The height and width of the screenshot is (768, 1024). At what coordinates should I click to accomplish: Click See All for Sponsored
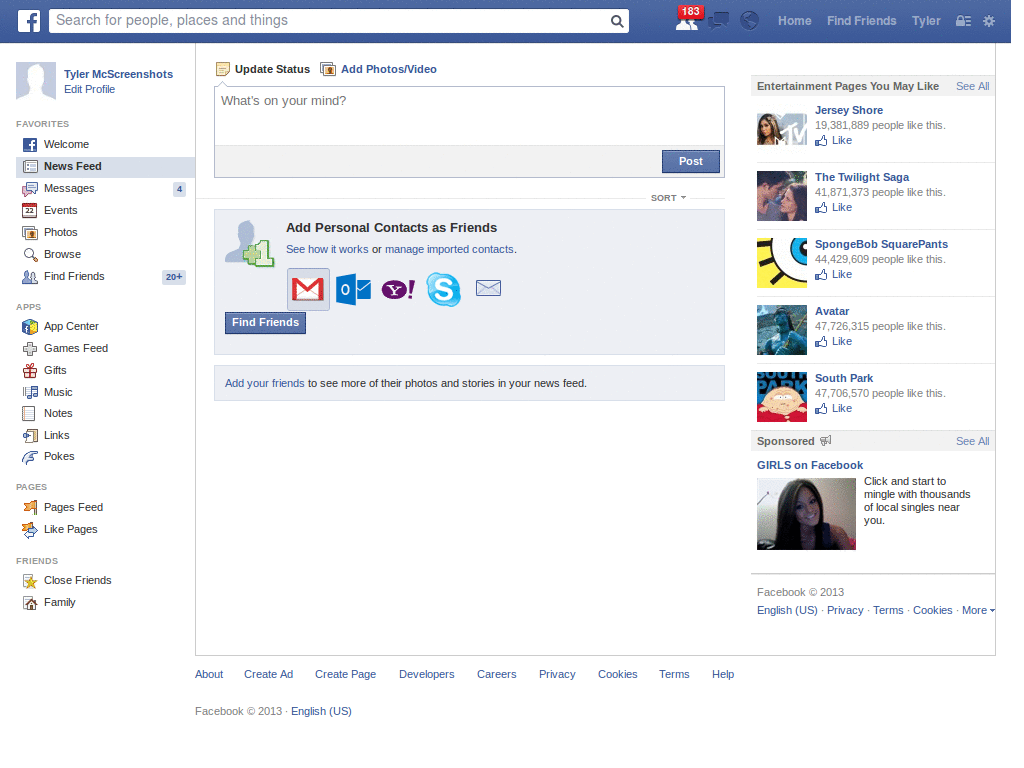click(x=972, y=441)
